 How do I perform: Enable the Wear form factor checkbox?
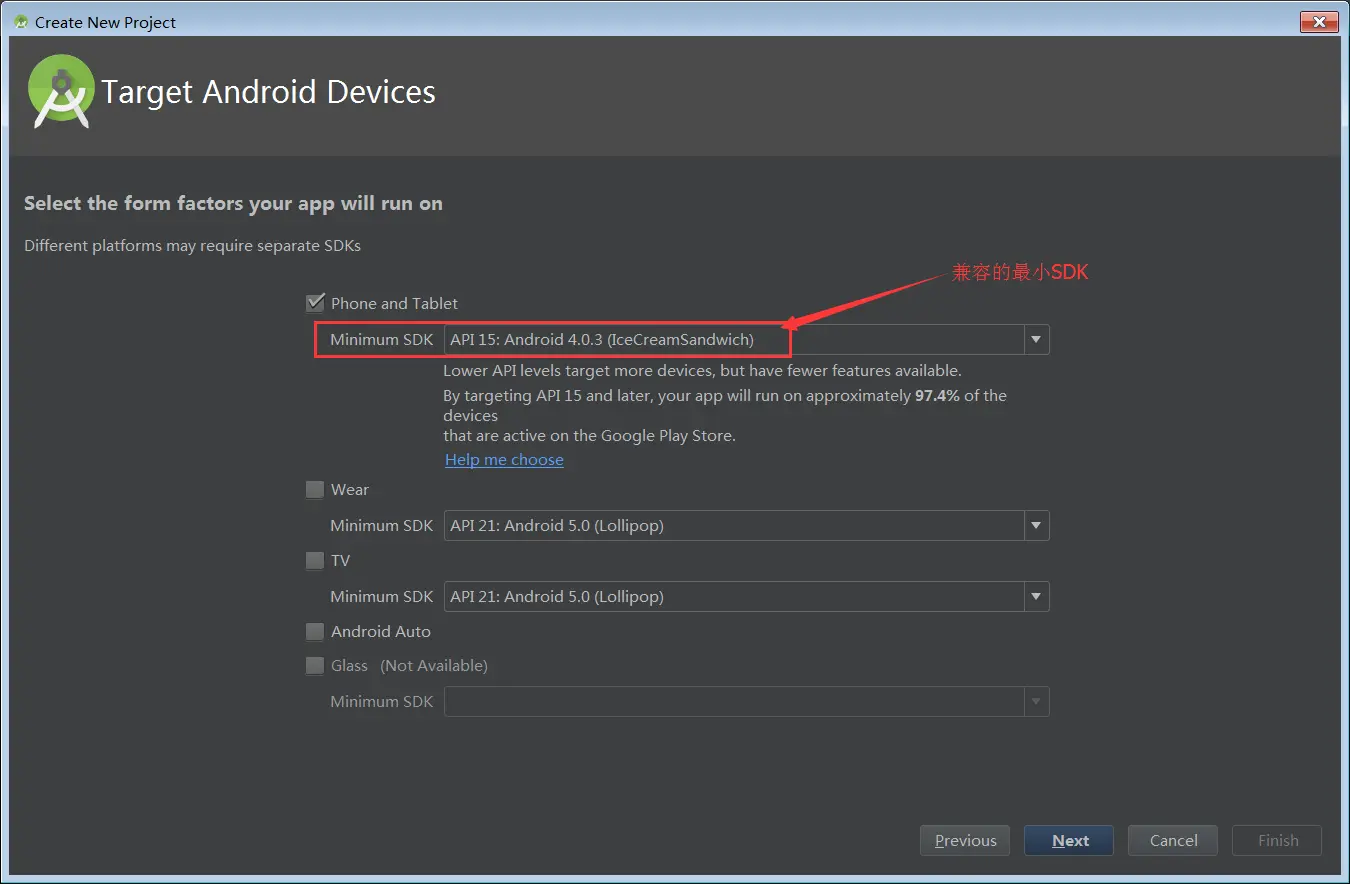tap(315, 489)
